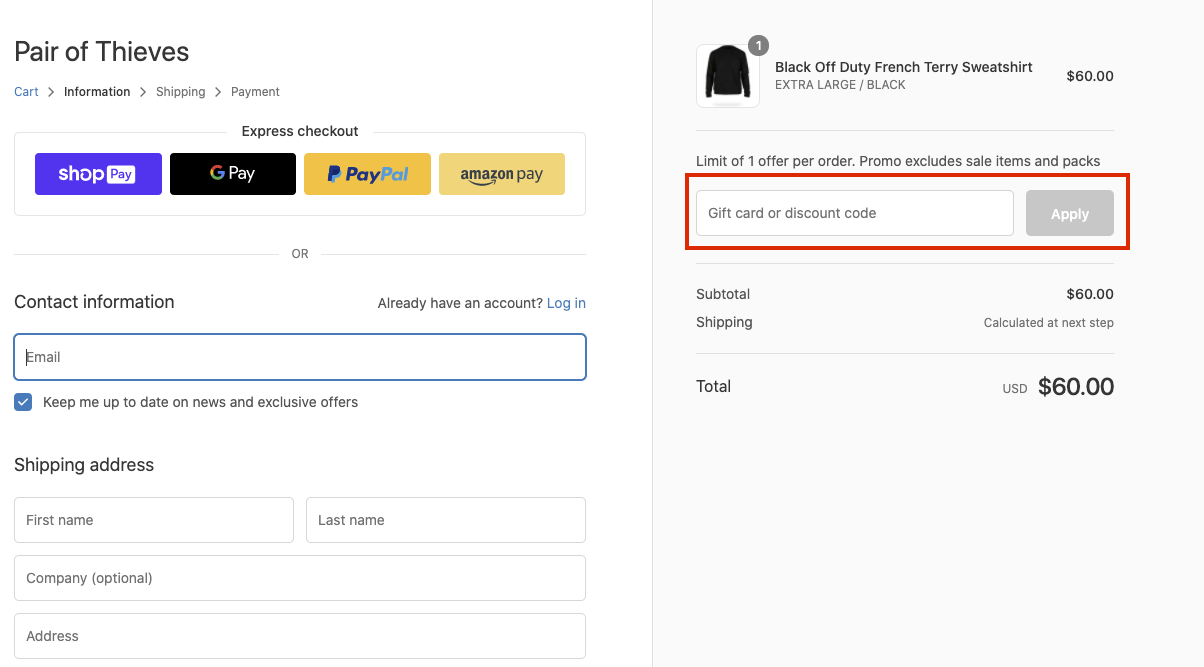The height and width of the screenshot is (667, 1204).
Task: Click the Shipping breadcrumb step
Action: tap(181, 92)
